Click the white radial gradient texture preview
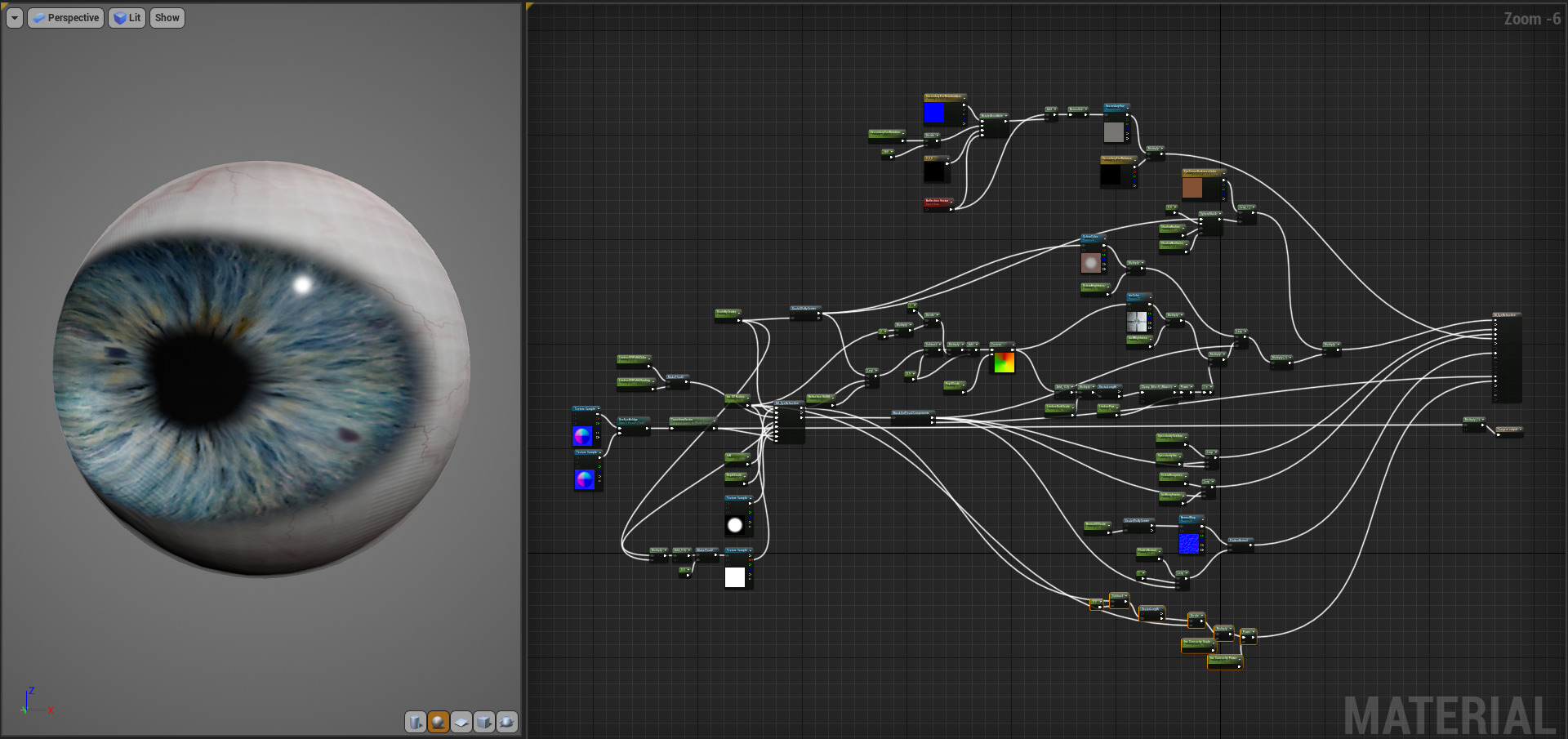Viewport: 1568px width, 739px height. click(734, 524)
